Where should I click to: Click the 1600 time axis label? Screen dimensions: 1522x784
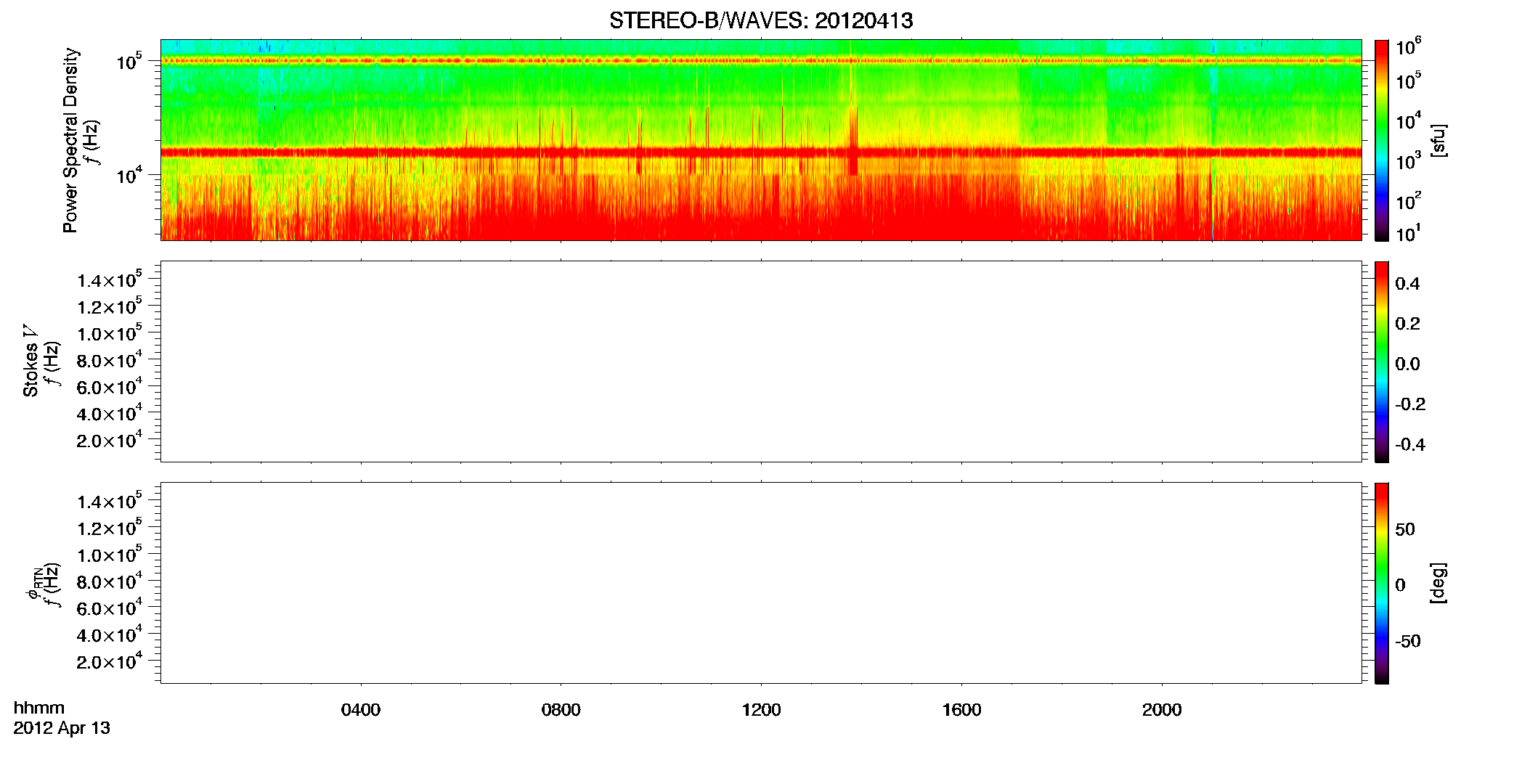coord(961,710)
